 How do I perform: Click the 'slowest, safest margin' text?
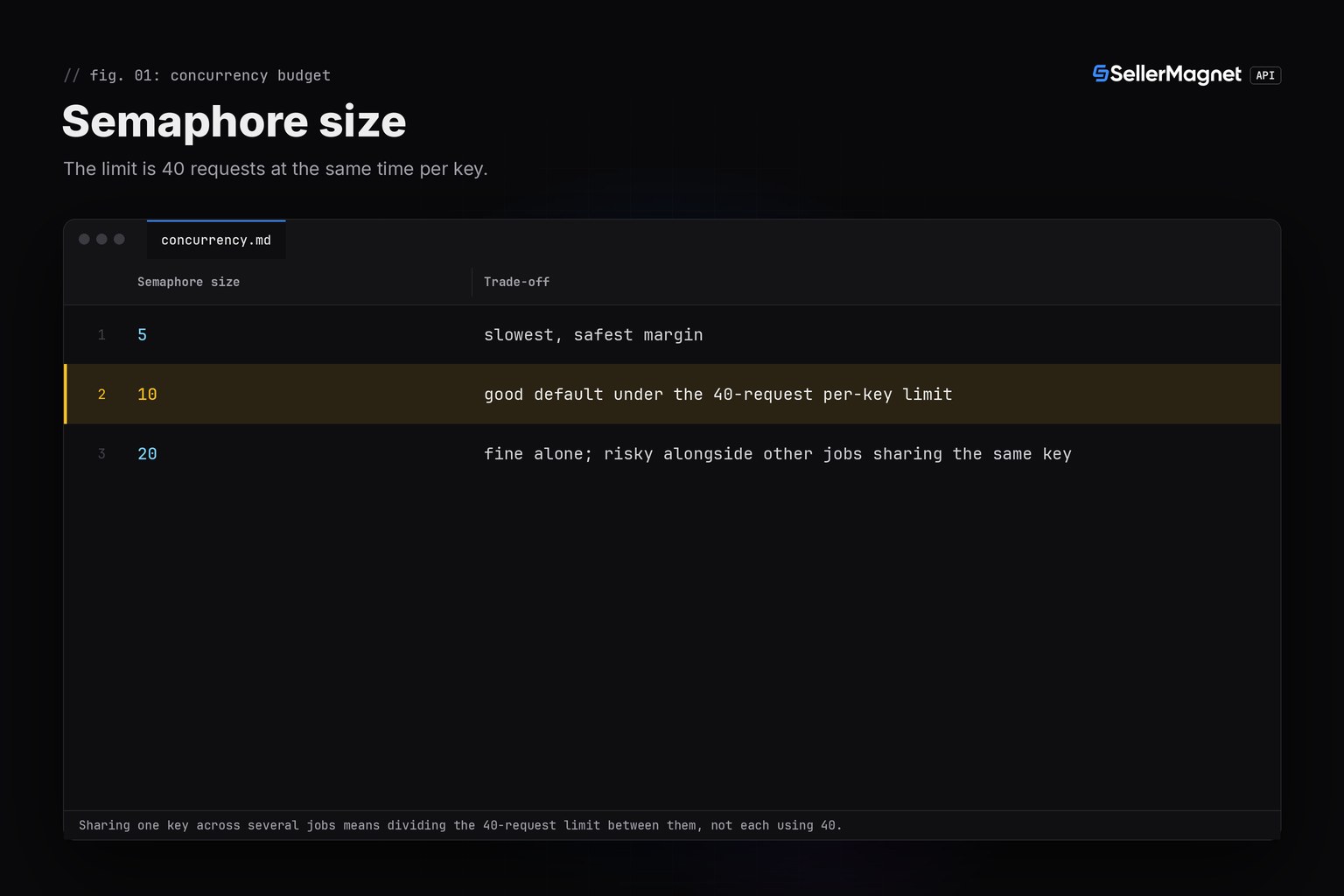593,335
